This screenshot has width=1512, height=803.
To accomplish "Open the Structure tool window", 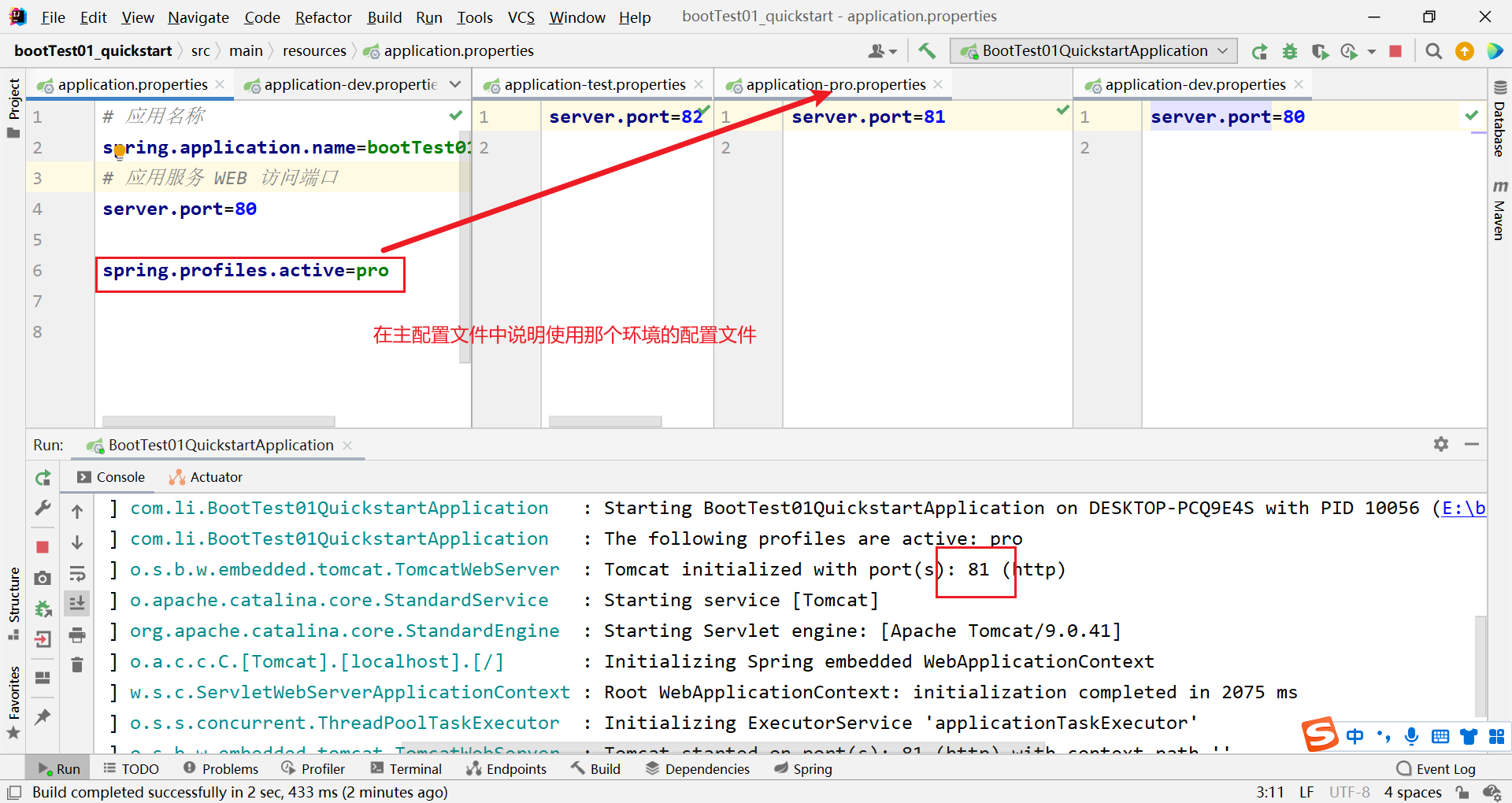I will 13,602.
